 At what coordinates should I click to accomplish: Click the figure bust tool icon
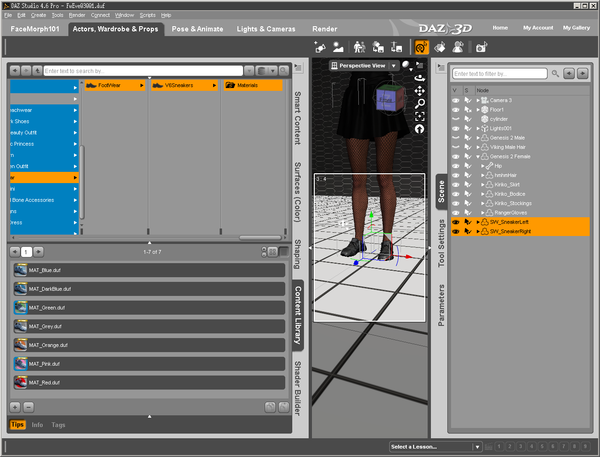pyautogui.click(x=458, y=47)
